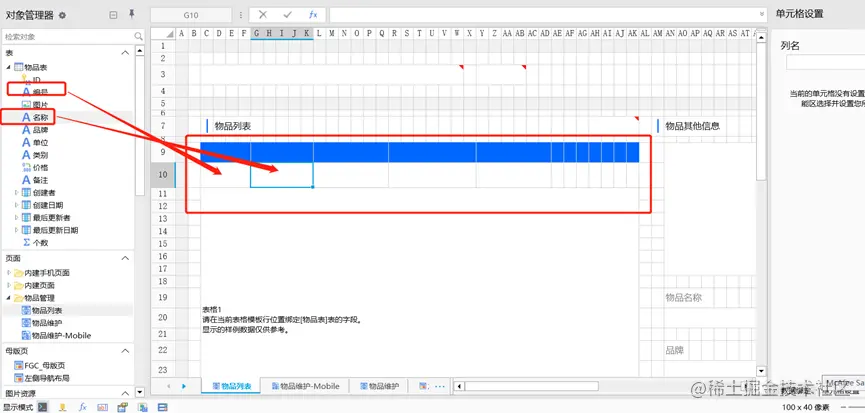This screenshot has width=865, height=413.
Task: Expand the 最后更新者 node
Action: [x=17, y=218]
